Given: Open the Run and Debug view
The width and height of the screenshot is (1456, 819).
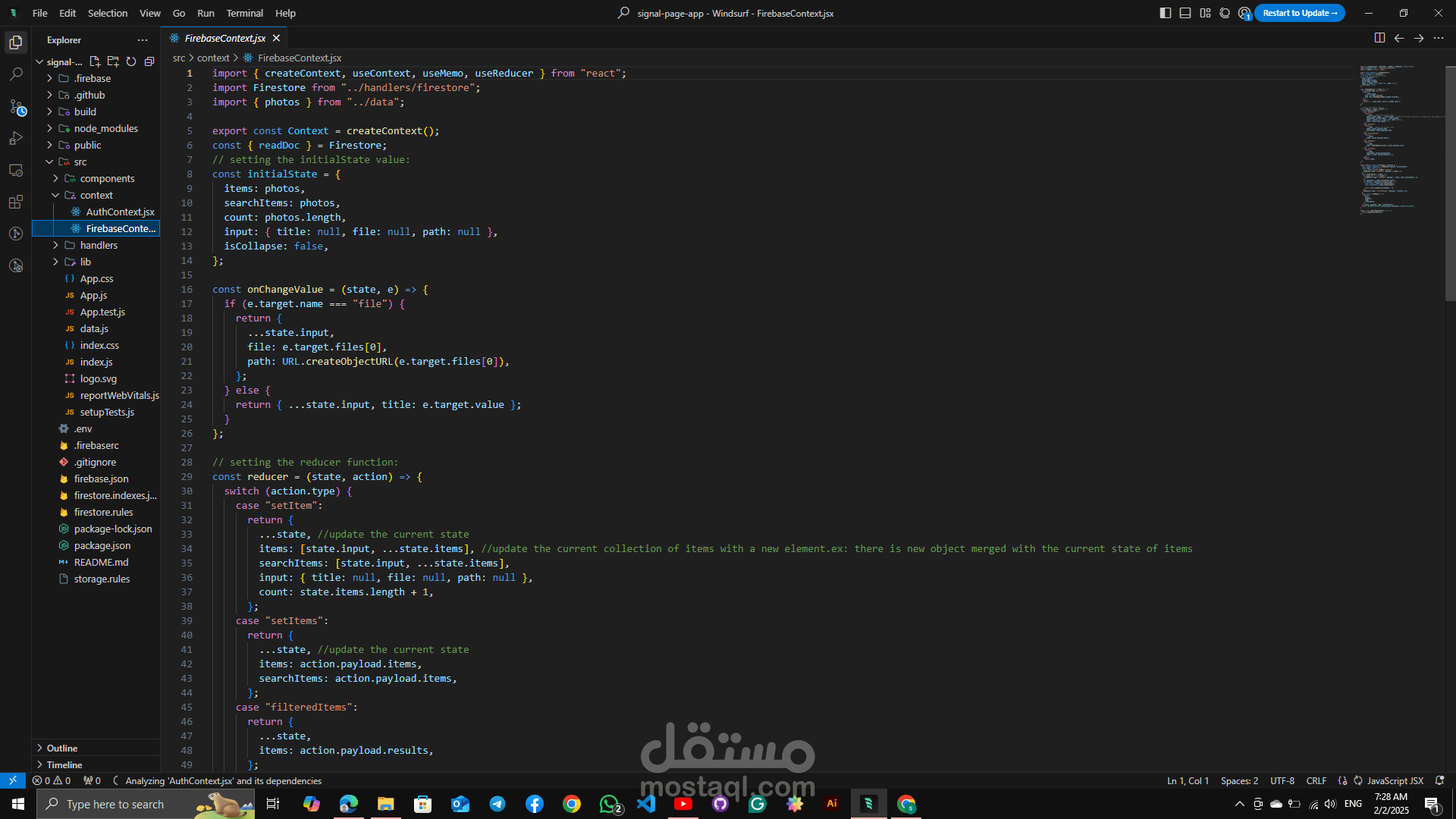Looking at the screenshot, I should (x=16, y=139).
